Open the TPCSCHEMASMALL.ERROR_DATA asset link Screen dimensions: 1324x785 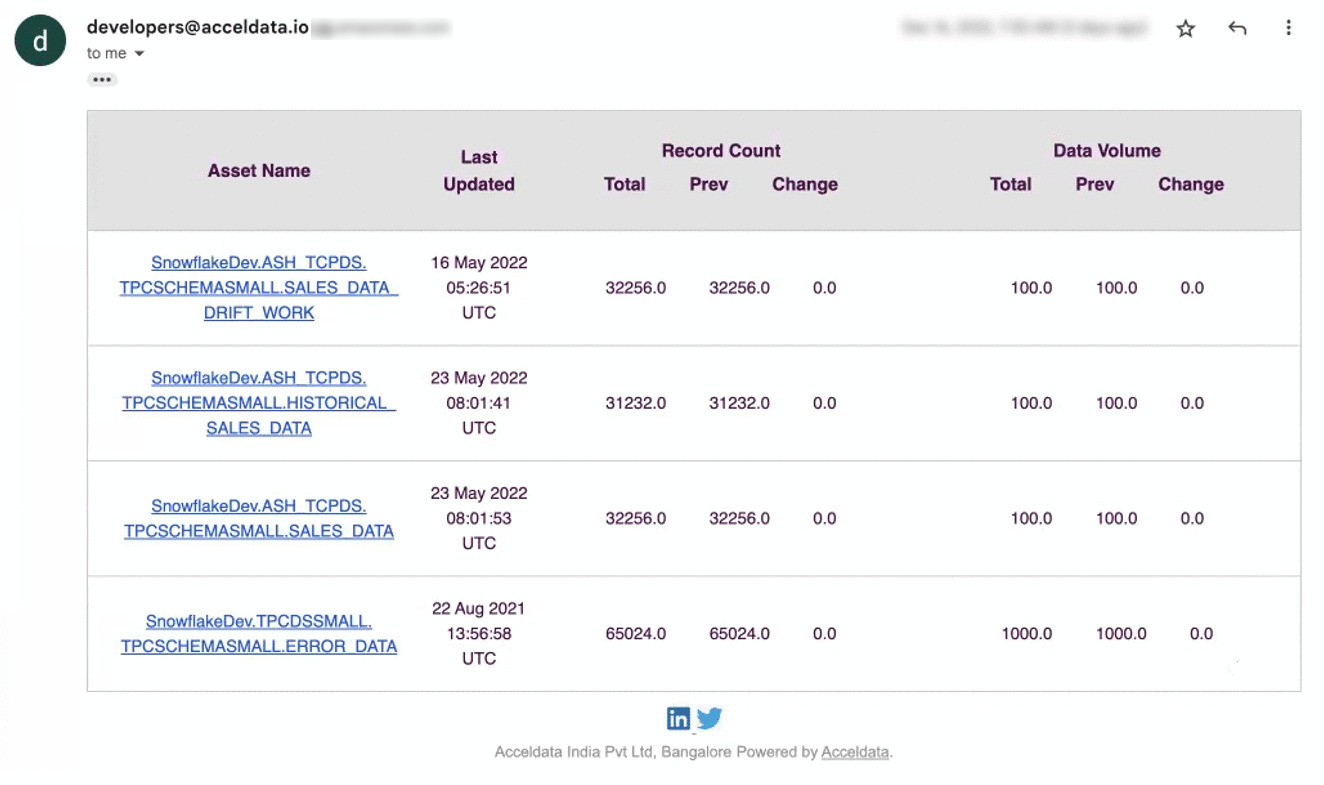click(x=259, y=634)
